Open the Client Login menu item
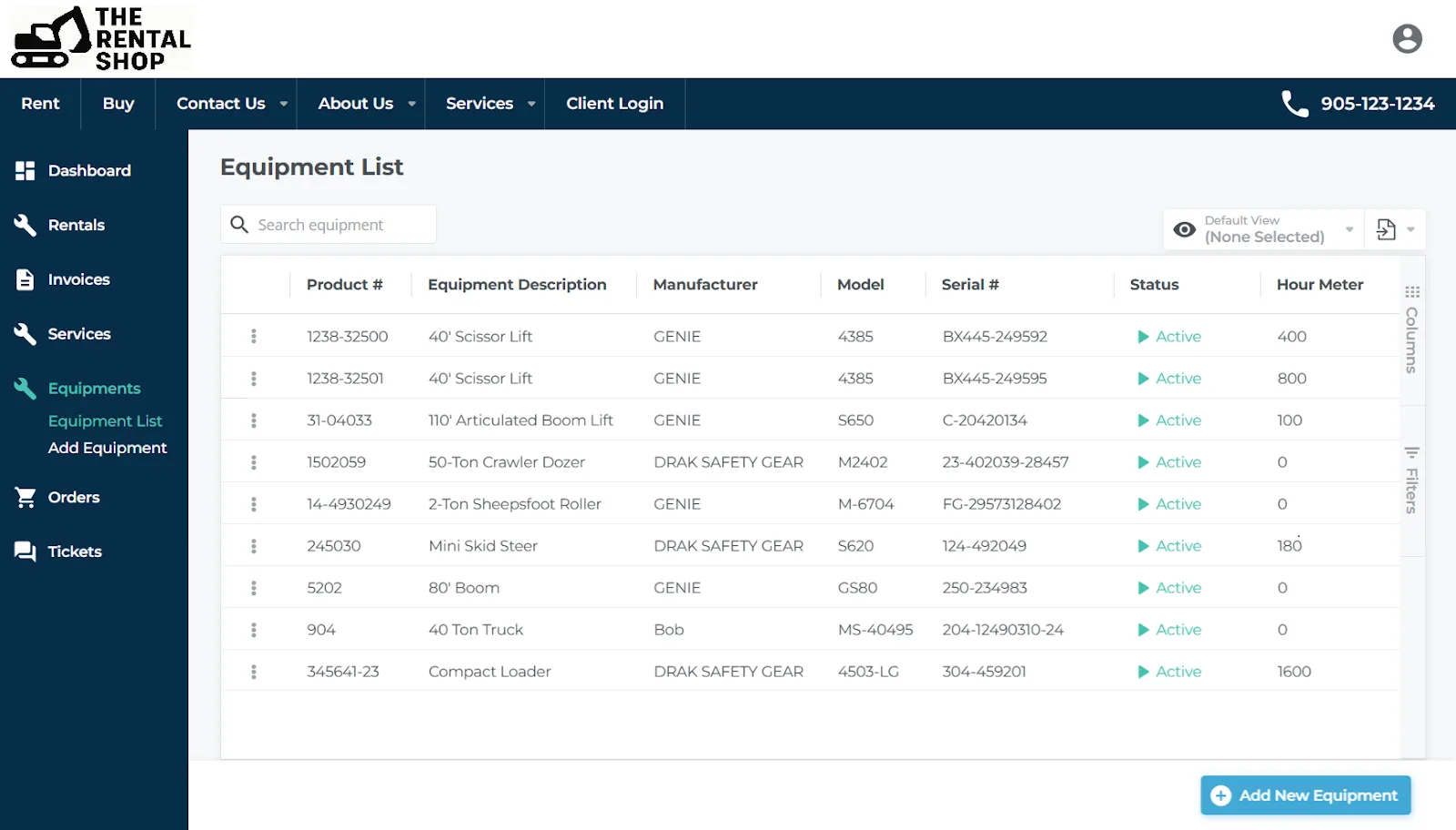This screenshot has height=830, width=1456. [614, 104]
